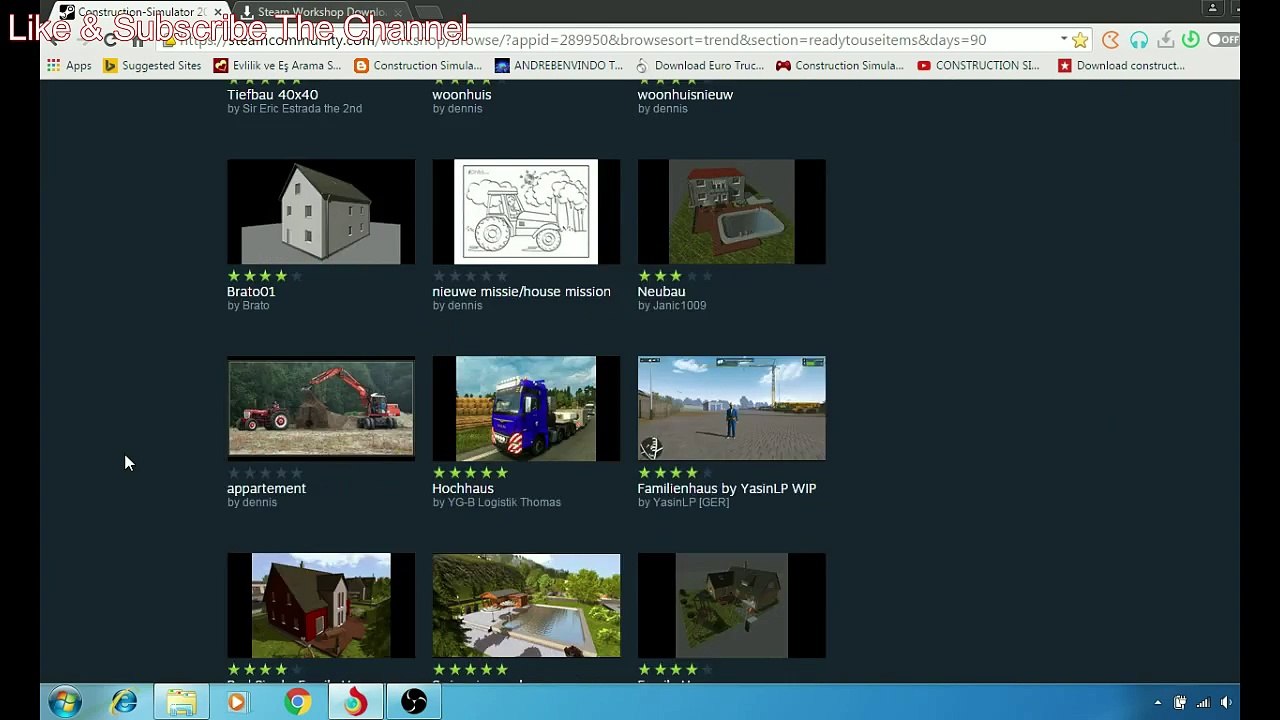The height and width of the screenshot is (720, 1280).
Task: Launch Chrome from the taskbar
Action: [297, 702]
